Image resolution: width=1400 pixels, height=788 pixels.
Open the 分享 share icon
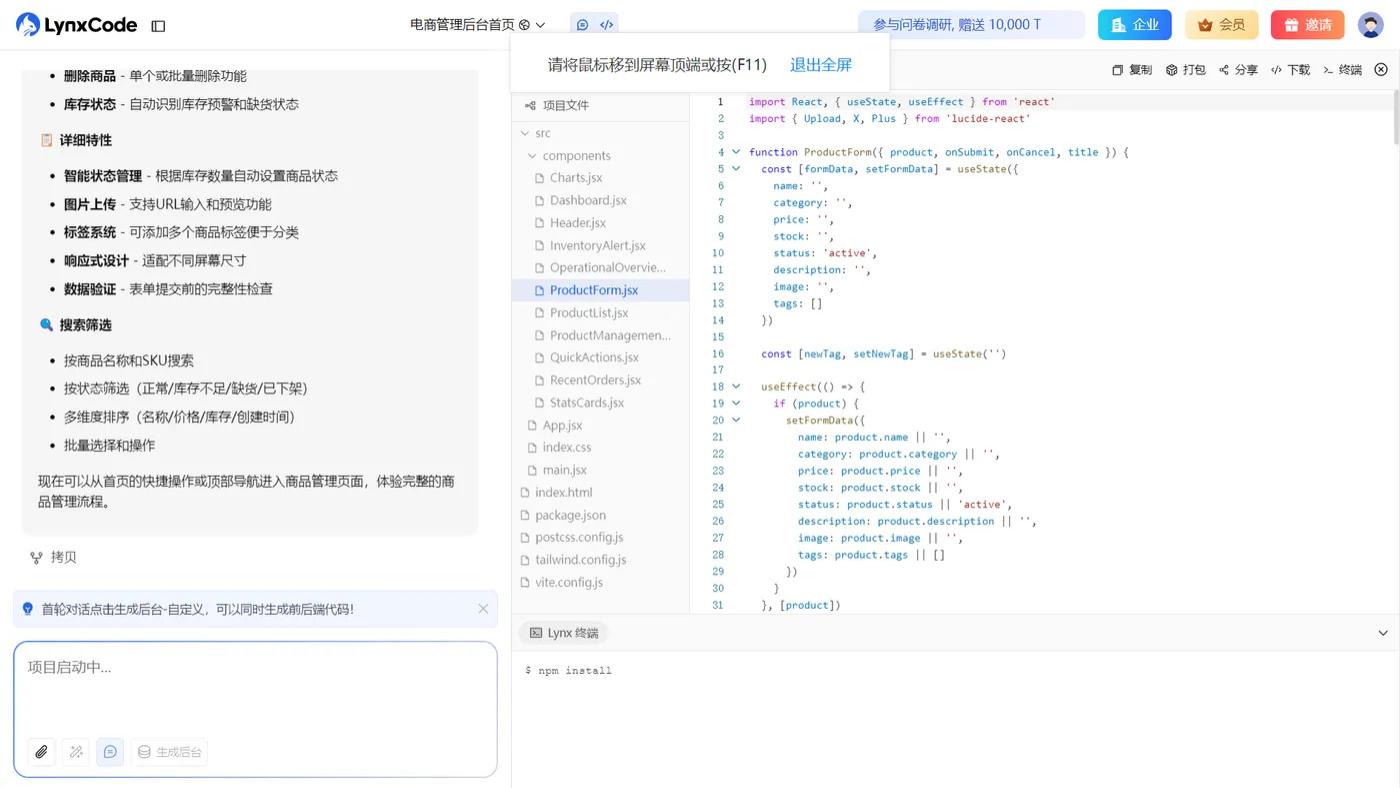point(1223,68)
